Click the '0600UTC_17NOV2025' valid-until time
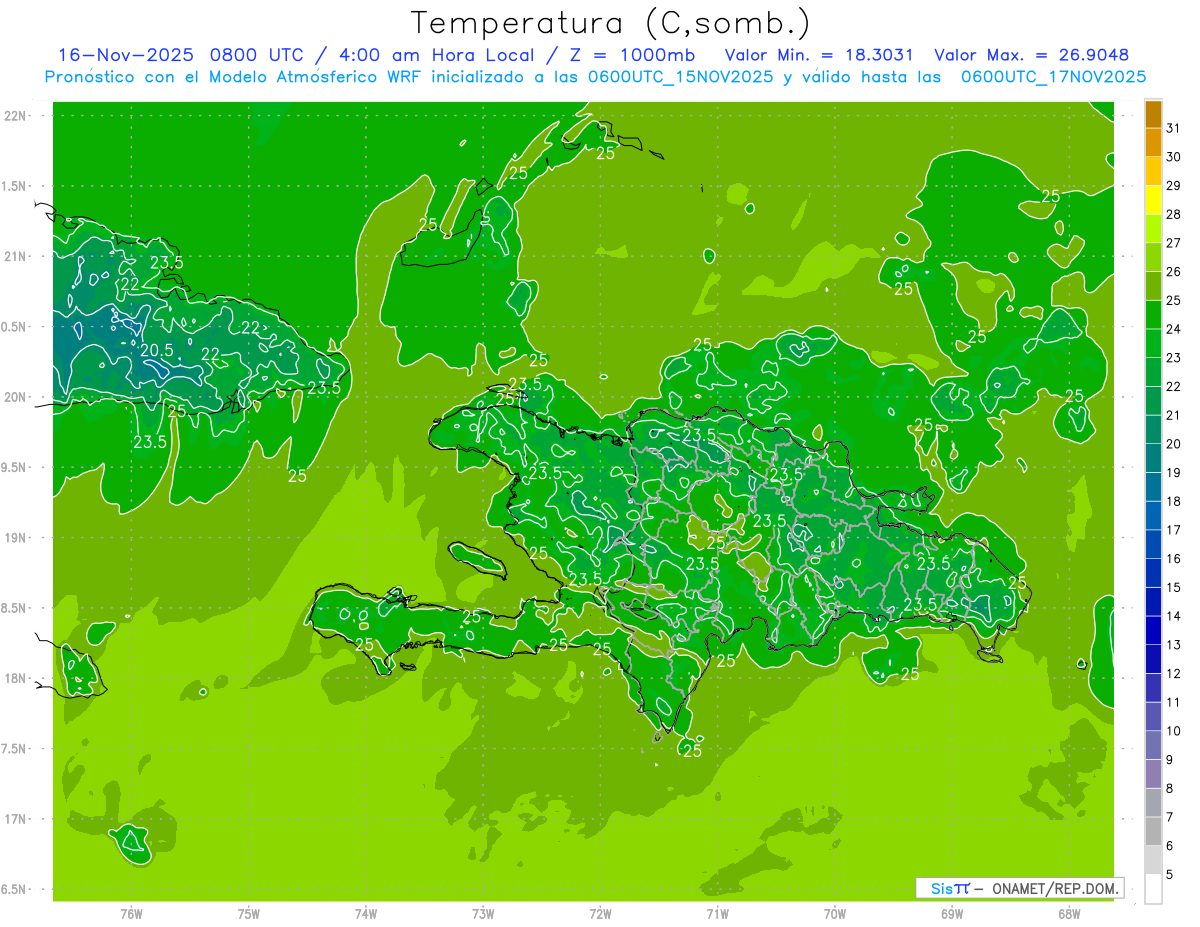This screenshot has height=927, width=1200. [x=1053, y=77]
